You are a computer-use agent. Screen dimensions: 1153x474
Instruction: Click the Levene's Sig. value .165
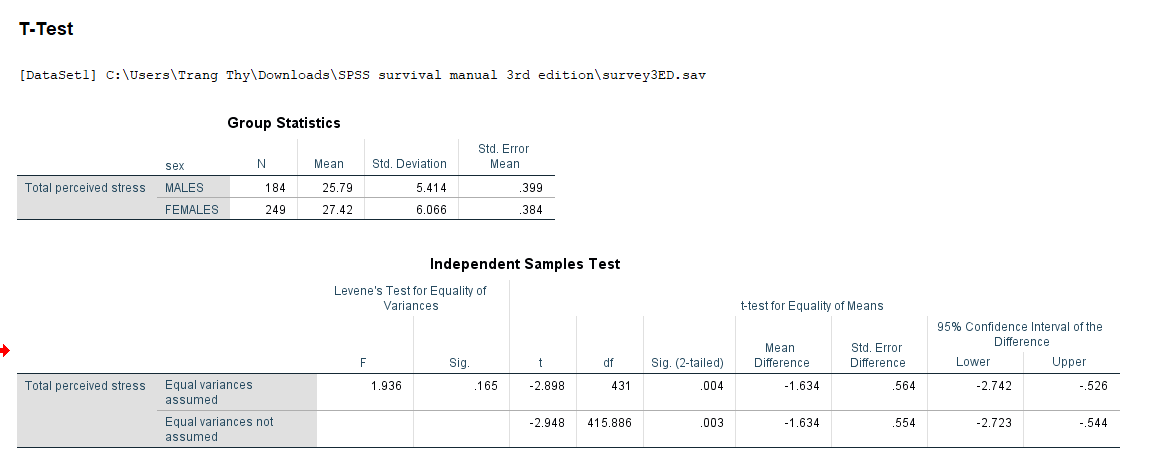click(483, 385)
